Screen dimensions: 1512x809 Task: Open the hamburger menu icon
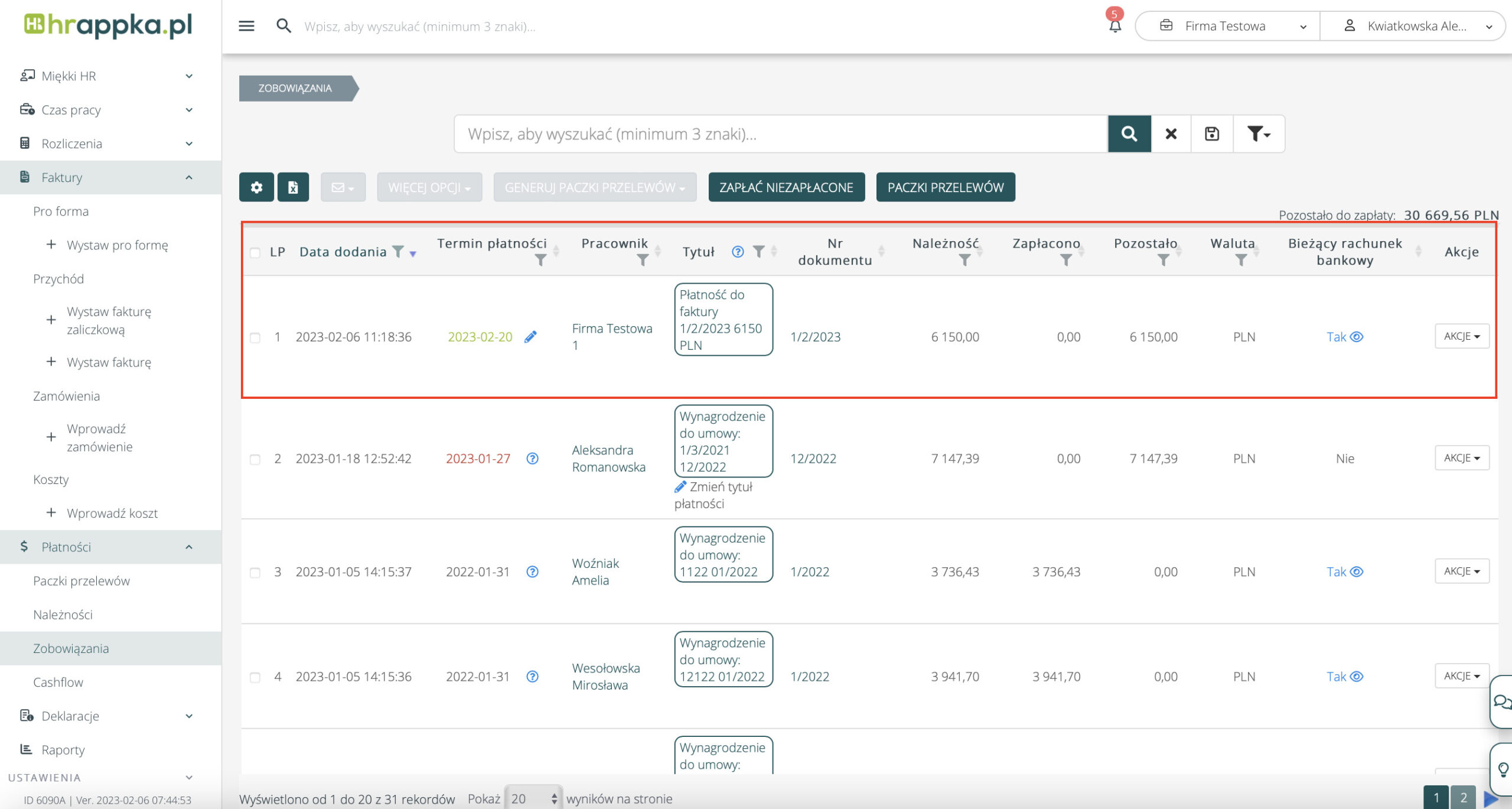tap(246, 26)
